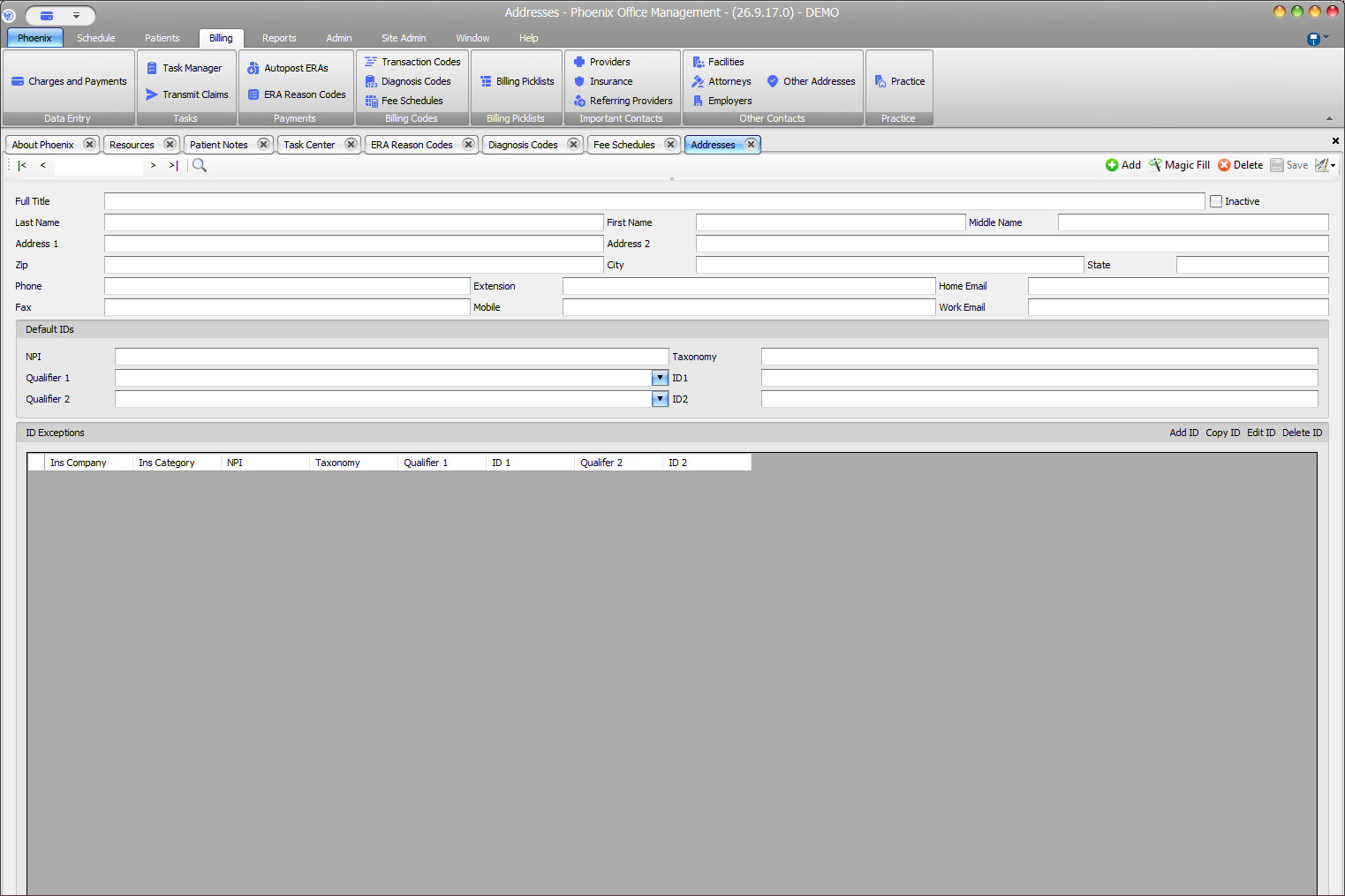1345x896 pixels.
Task: Click the record number navigation box
Action: pyautogui.click(x=98, y=165)
